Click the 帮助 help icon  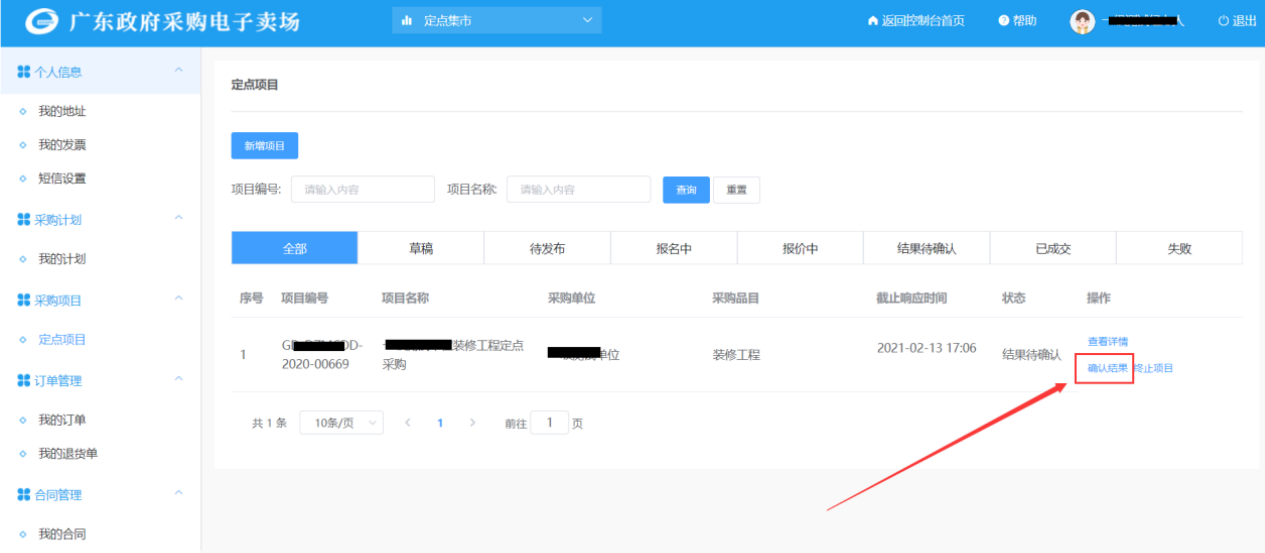[x=1003, y=21]
